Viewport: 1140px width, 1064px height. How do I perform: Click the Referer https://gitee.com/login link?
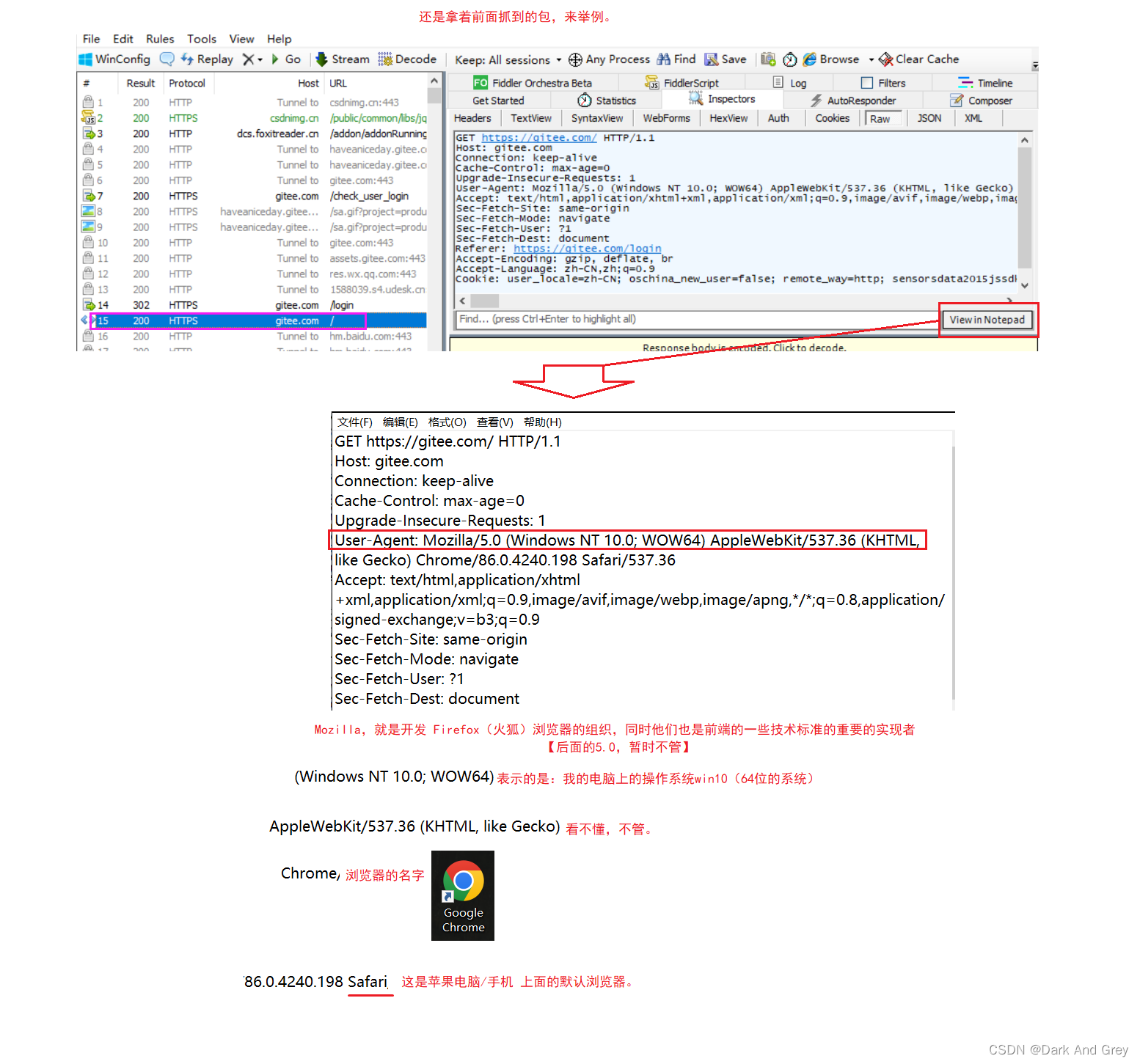point(587,249)
